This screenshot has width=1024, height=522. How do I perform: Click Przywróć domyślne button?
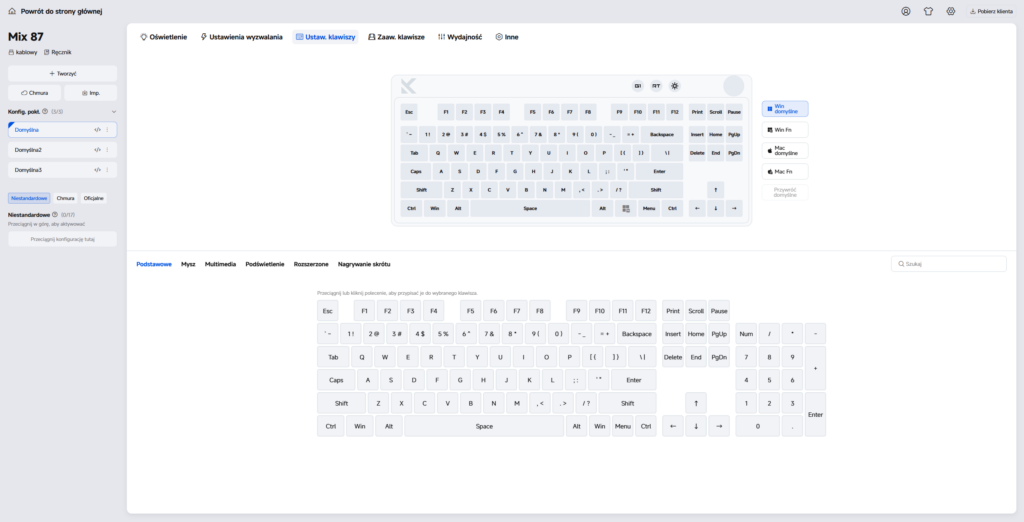tap(785, 193)
